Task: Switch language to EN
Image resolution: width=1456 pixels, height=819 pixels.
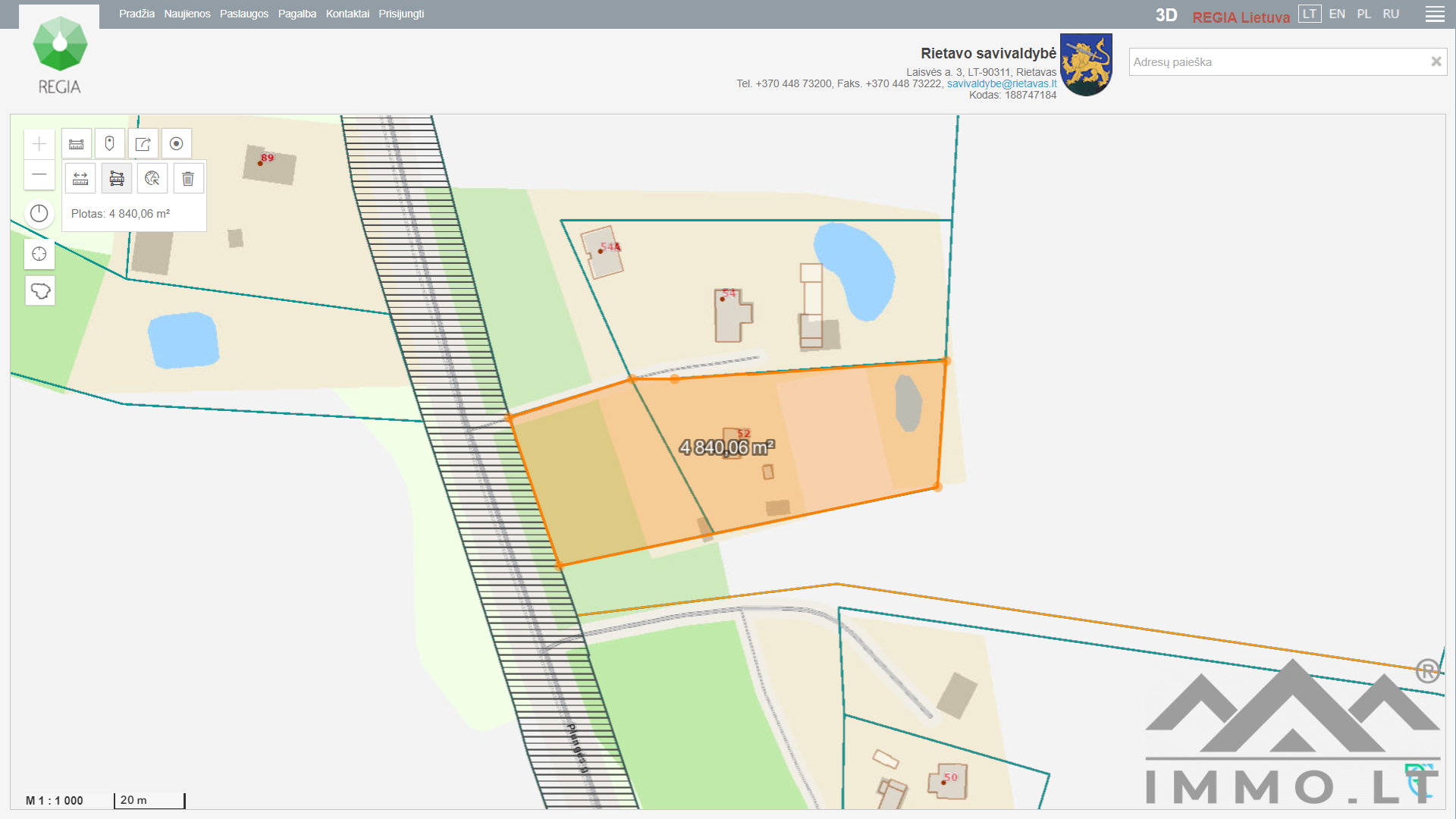Action: coord(1337,14)
